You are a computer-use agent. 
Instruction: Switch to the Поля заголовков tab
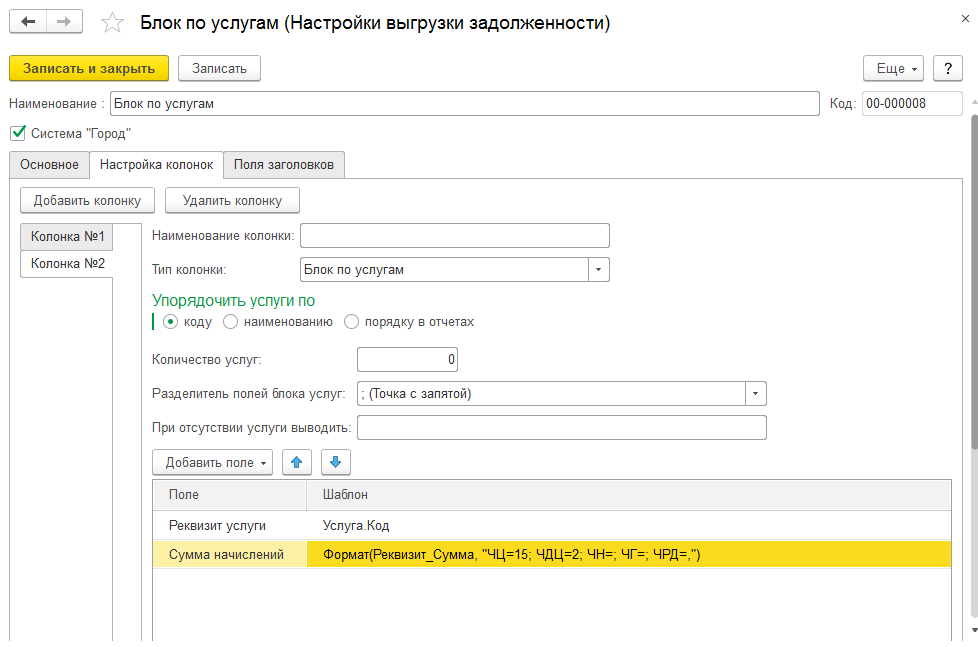pyautogui.click(x=284, y=165)
